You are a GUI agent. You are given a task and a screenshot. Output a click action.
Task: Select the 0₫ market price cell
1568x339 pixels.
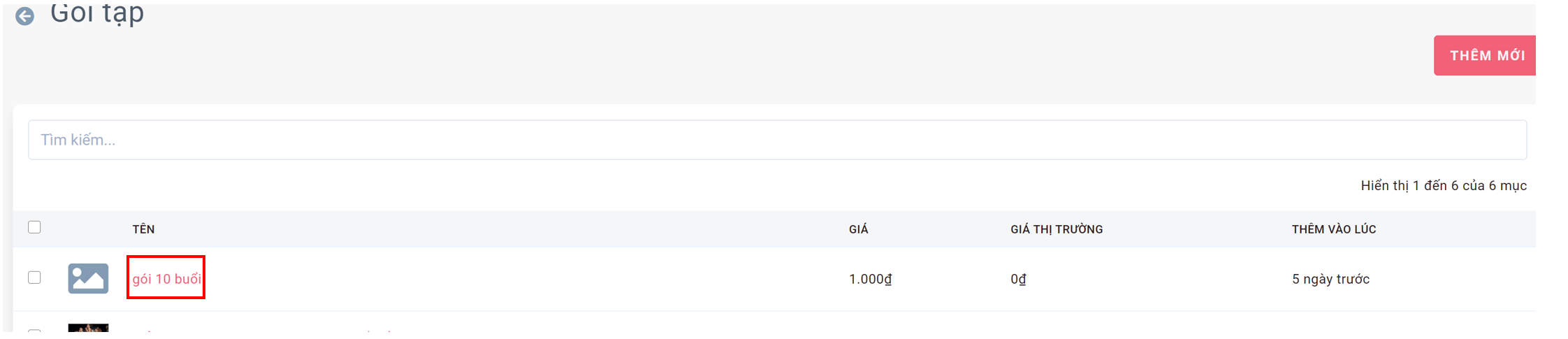click(1018, 279)
